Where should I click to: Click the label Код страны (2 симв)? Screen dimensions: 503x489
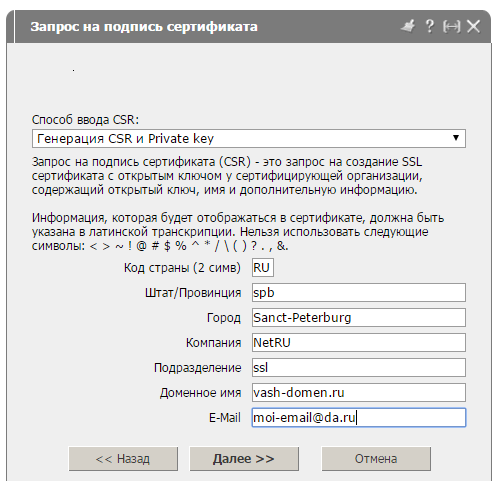(x=182, y=268)
